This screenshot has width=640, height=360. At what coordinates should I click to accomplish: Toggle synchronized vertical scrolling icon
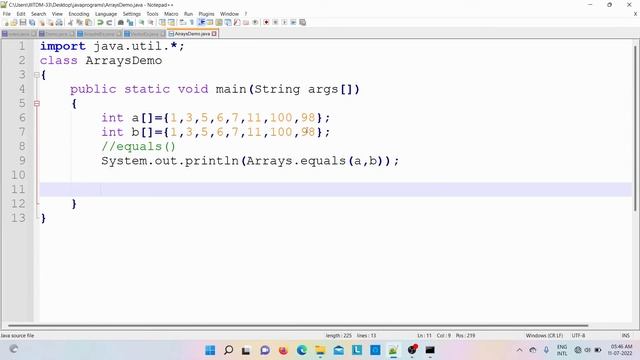click(x=162, y=22)
